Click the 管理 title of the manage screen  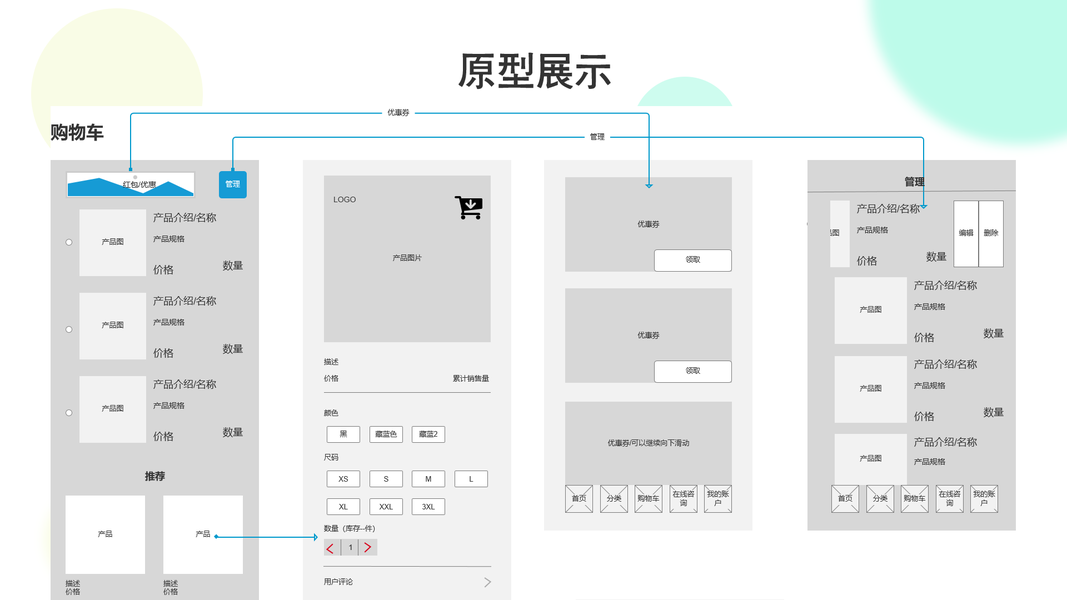(x=915, y=182)
